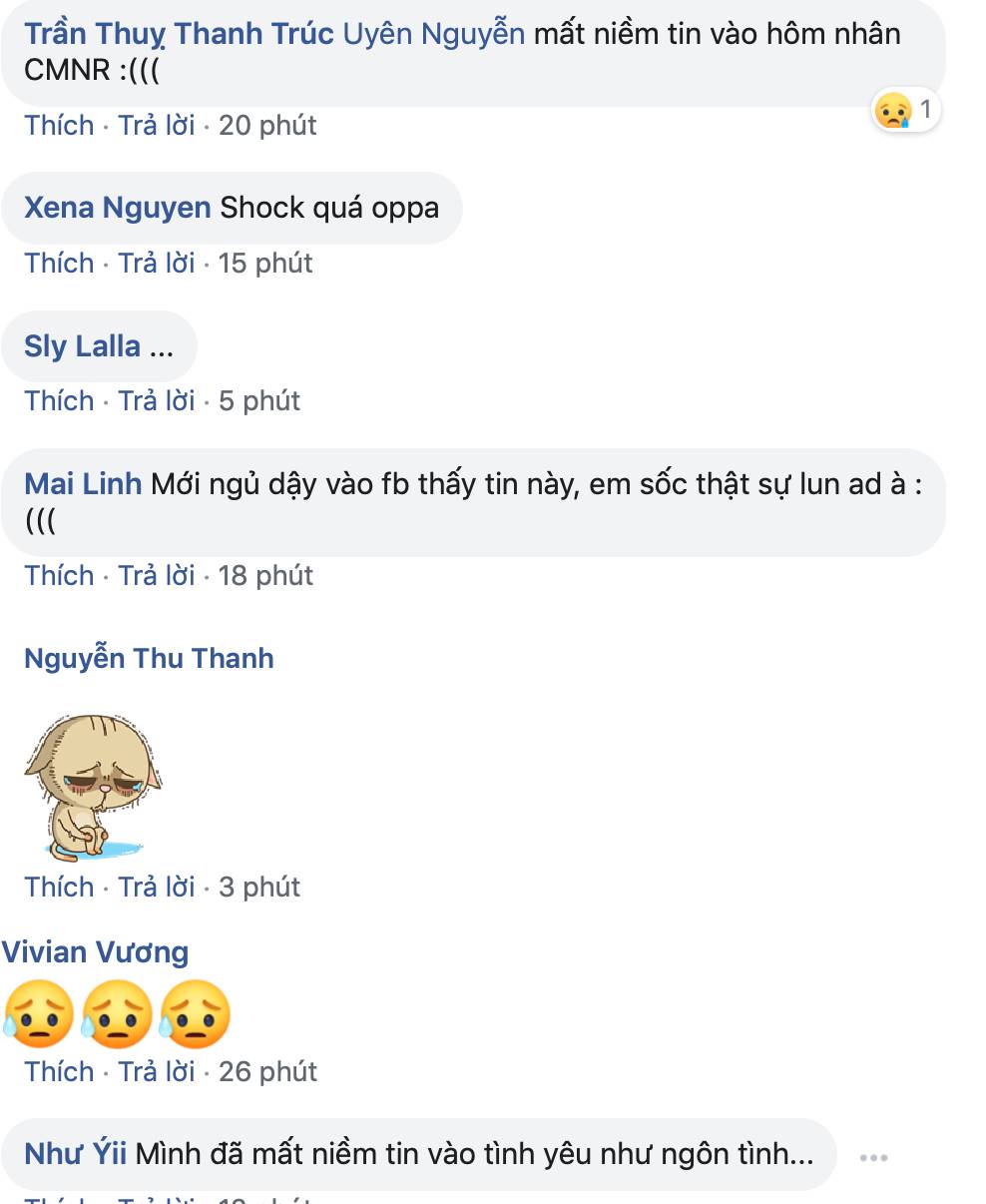
Task: Open Mai Linh's profile
Action: (x=83, y=484)
